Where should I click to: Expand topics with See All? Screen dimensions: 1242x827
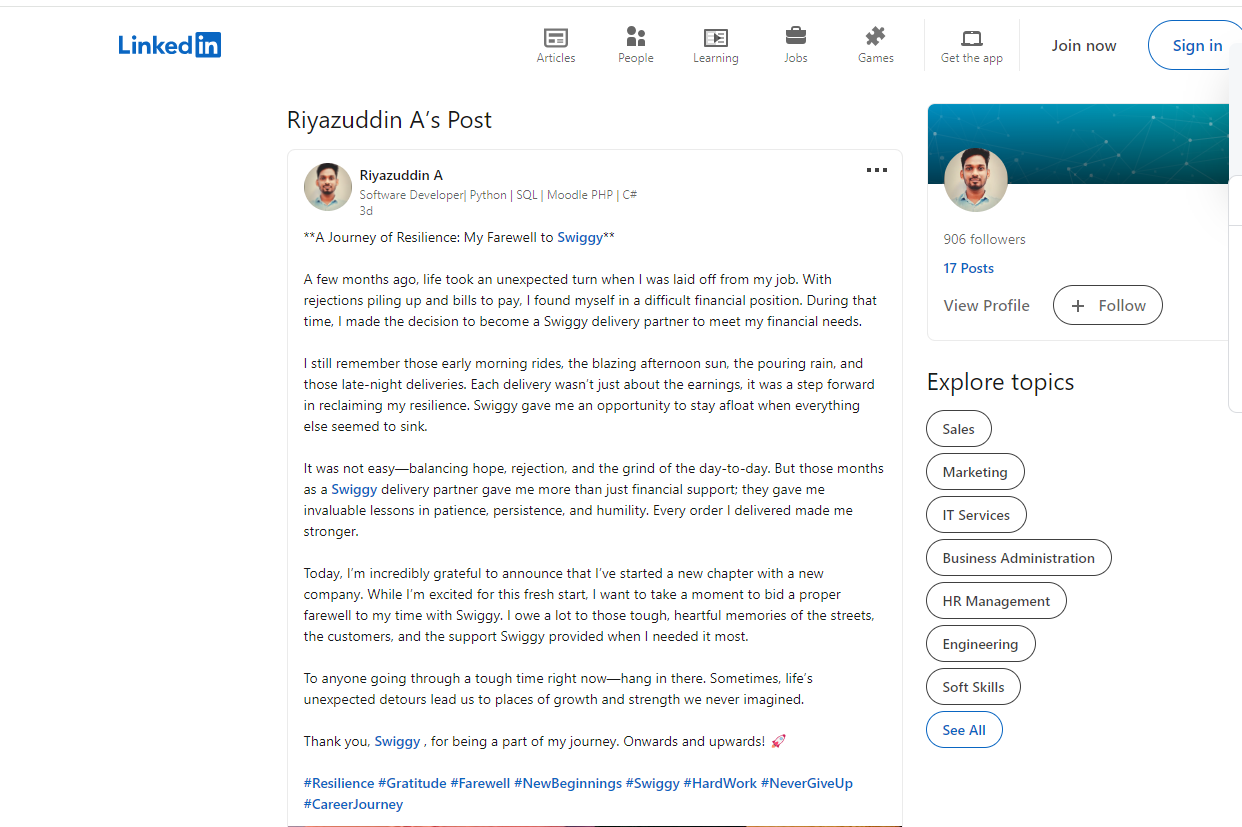[964, 730]
